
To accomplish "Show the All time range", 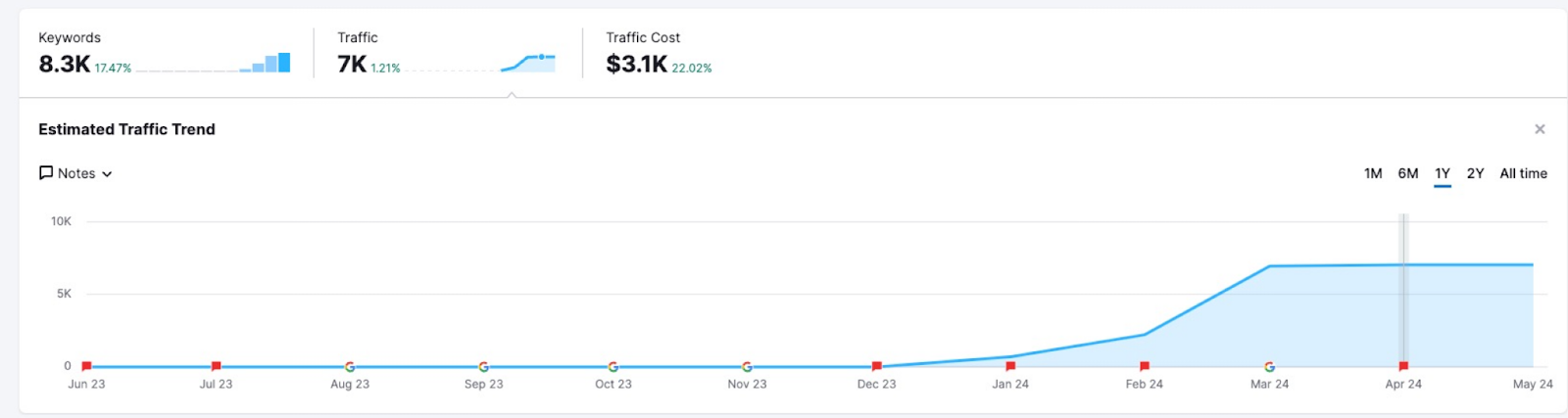I will (x=1523, y=173).
